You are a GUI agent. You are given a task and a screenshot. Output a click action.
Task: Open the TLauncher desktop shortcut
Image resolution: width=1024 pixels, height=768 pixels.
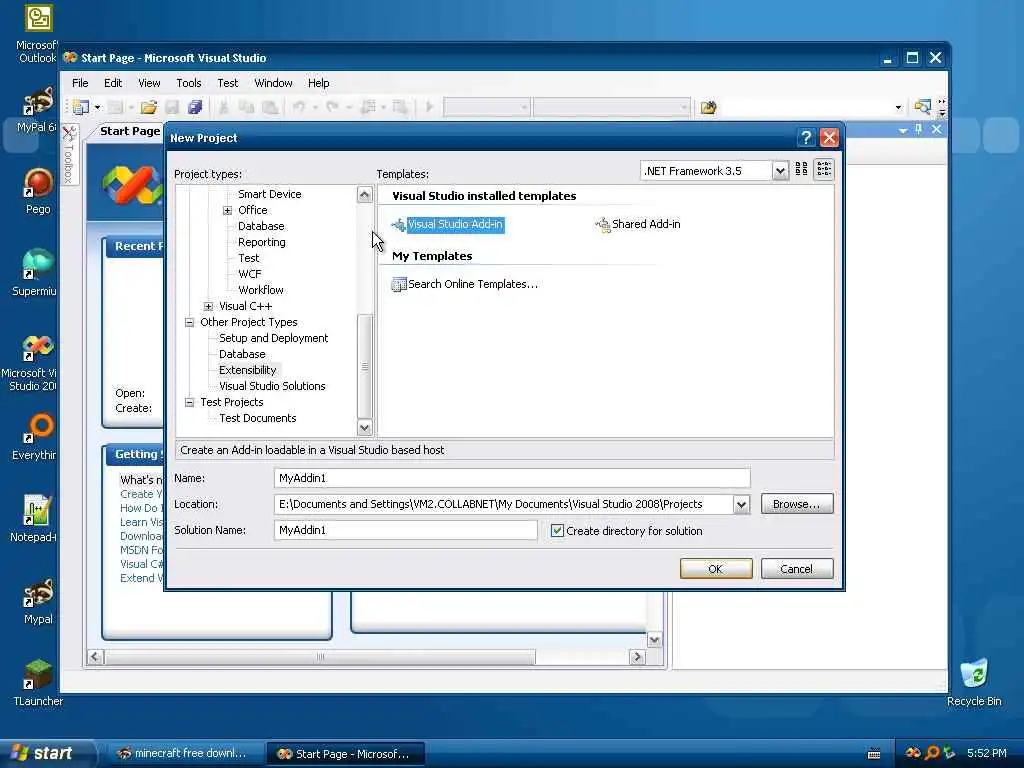[38, 683]
